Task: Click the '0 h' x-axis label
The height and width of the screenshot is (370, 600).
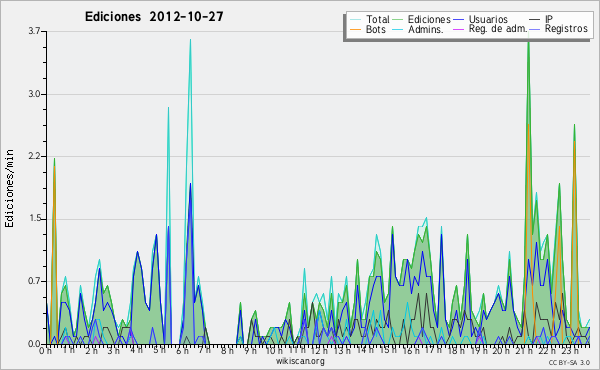Action: click(45, 351)
